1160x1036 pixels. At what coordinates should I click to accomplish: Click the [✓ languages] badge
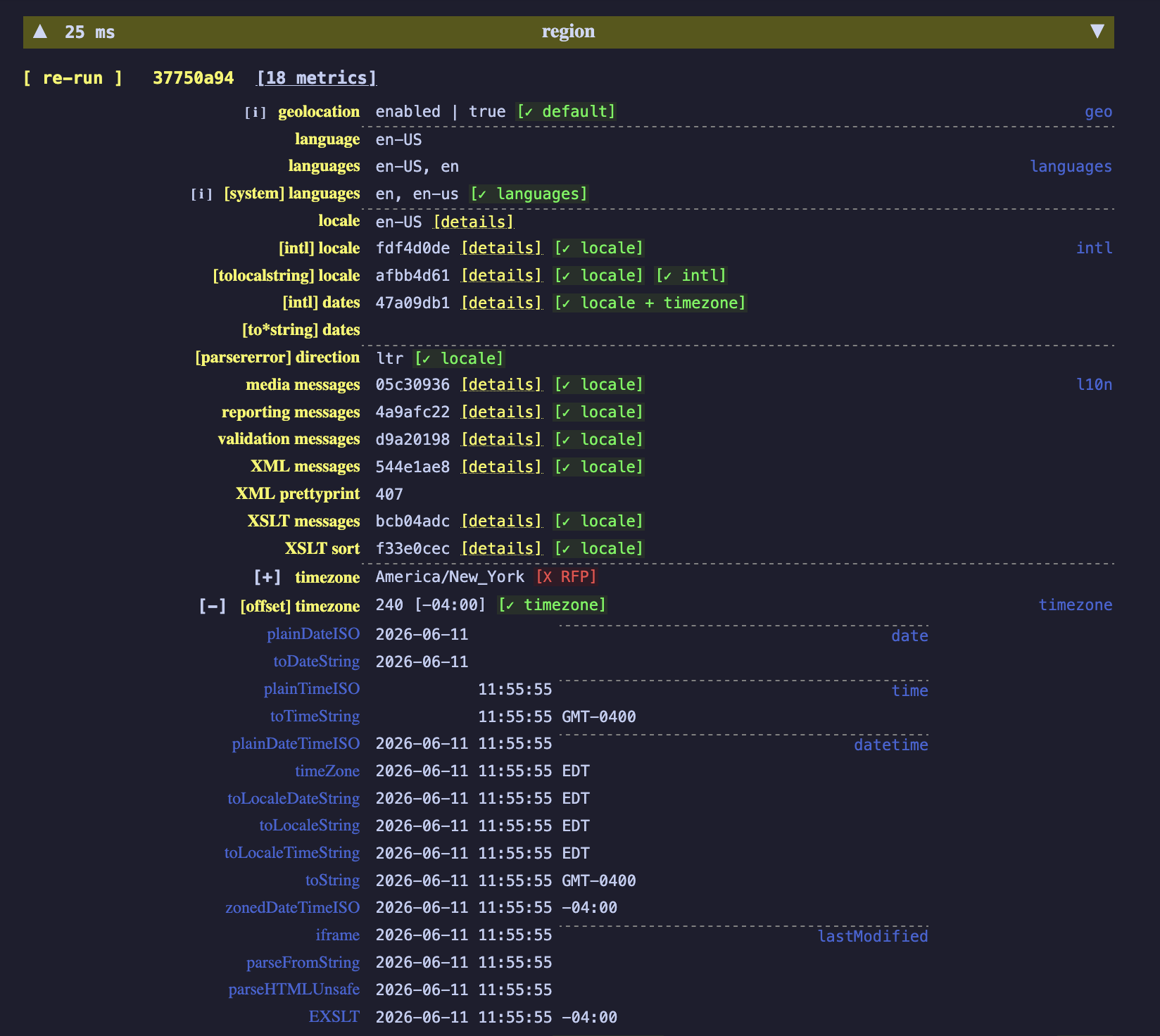pyautogui.click(x=529, y=194)
